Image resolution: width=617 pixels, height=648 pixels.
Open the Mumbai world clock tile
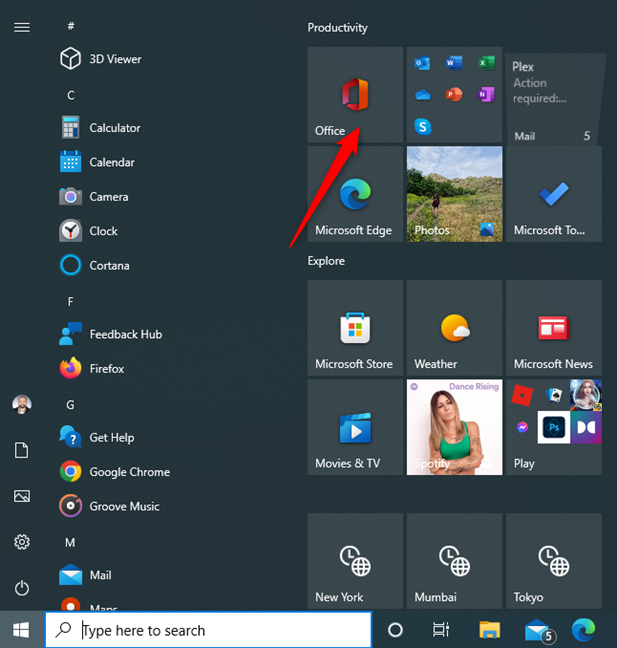[x=455, y=561]
